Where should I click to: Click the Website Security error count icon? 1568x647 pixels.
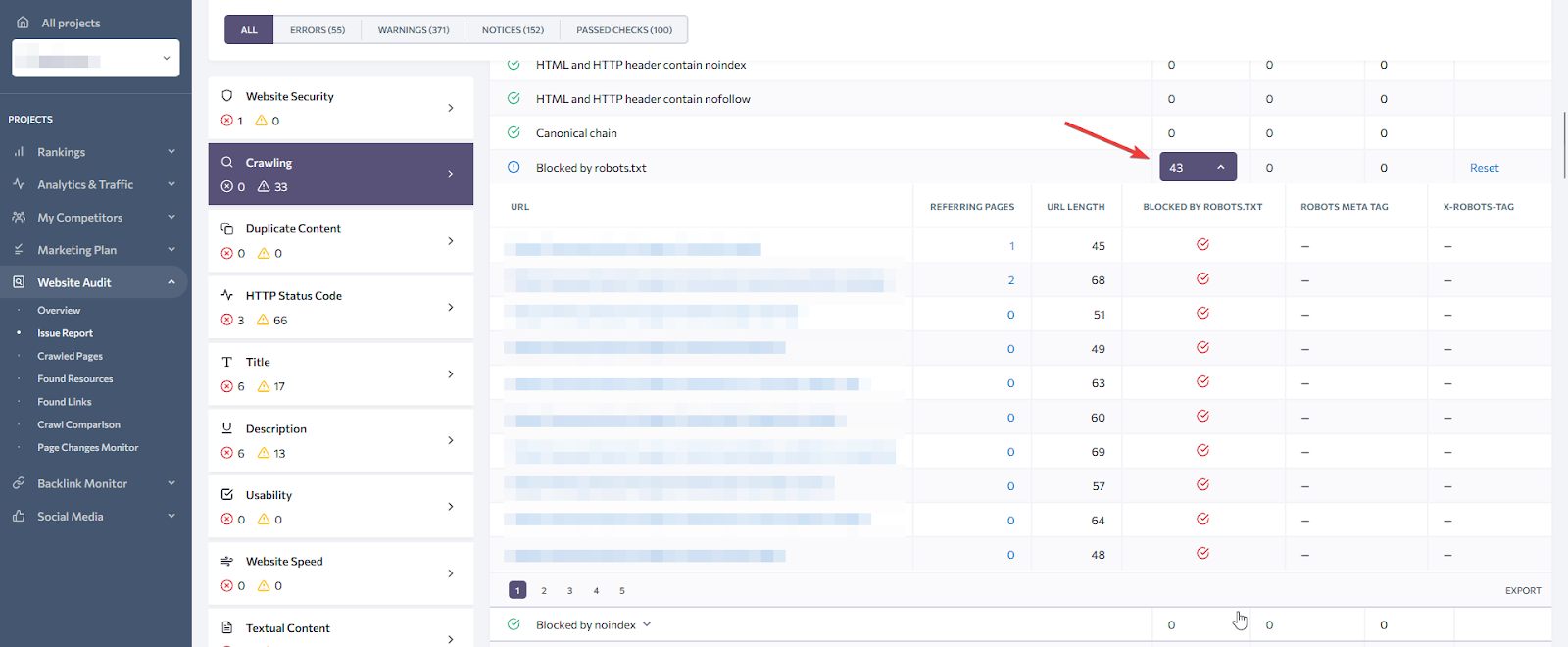point(227,121)
